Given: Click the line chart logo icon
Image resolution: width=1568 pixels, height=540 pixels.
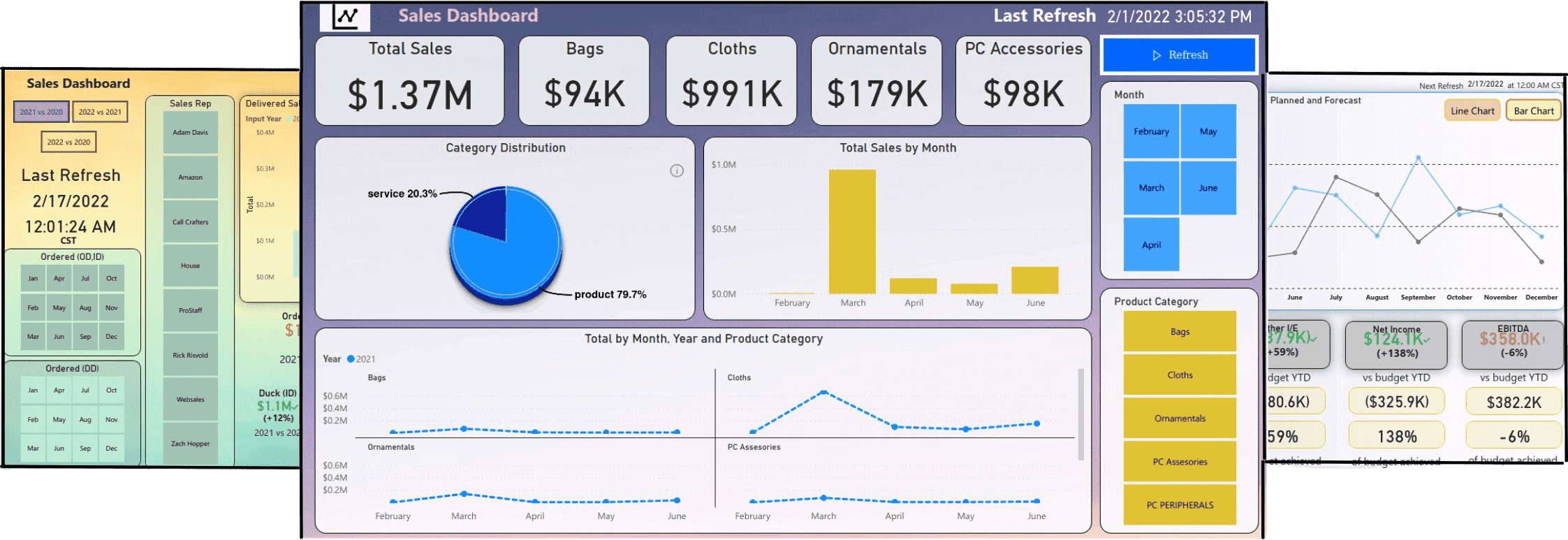Looking at the screenshot, I should (345, 17).
